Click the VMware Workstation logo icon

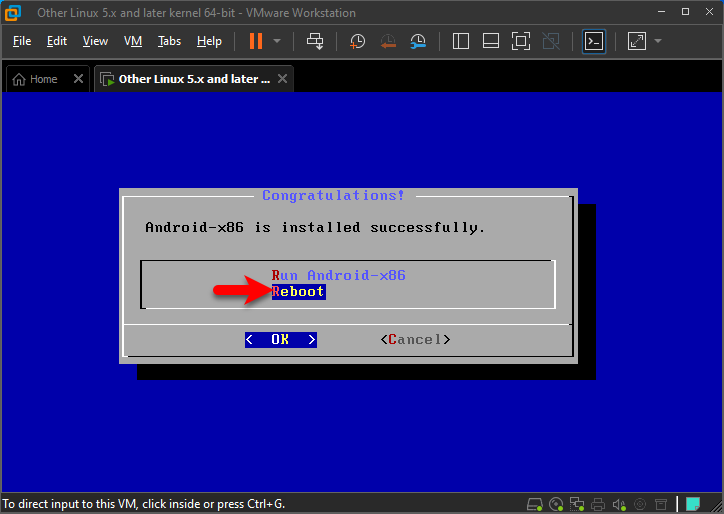pos(13,12)
